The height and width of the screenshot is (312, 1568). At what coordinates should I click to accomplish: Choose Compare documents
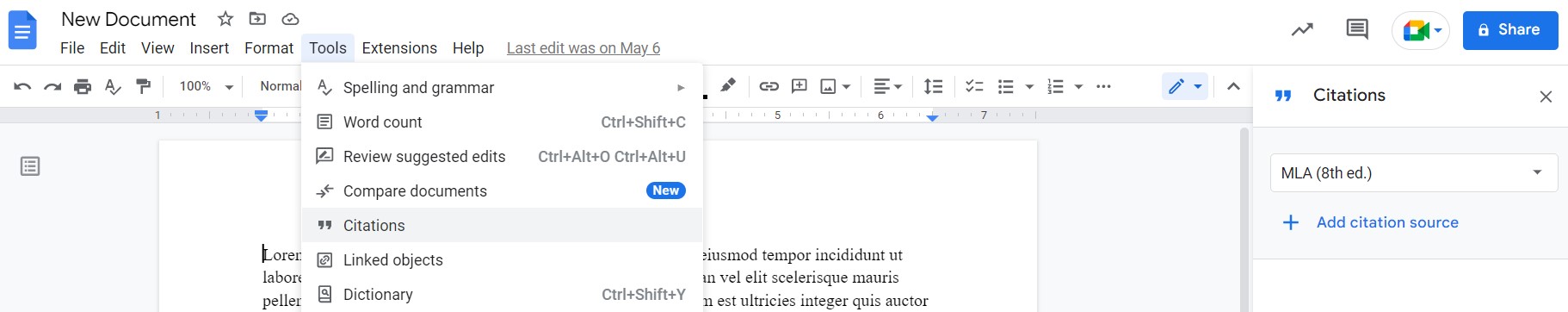coord(503,190)
